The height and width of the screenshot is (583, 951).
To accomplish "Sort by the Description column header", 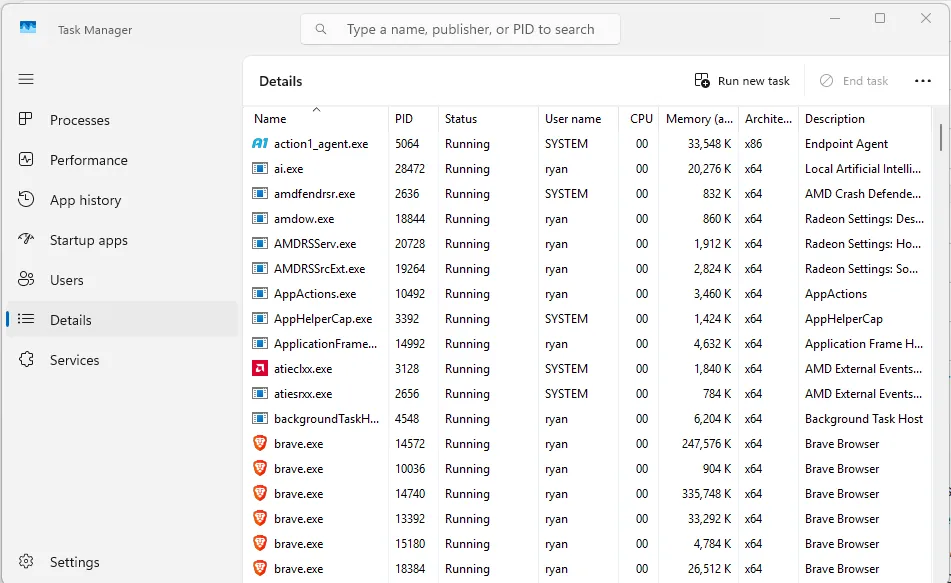I will click(864, 118).
